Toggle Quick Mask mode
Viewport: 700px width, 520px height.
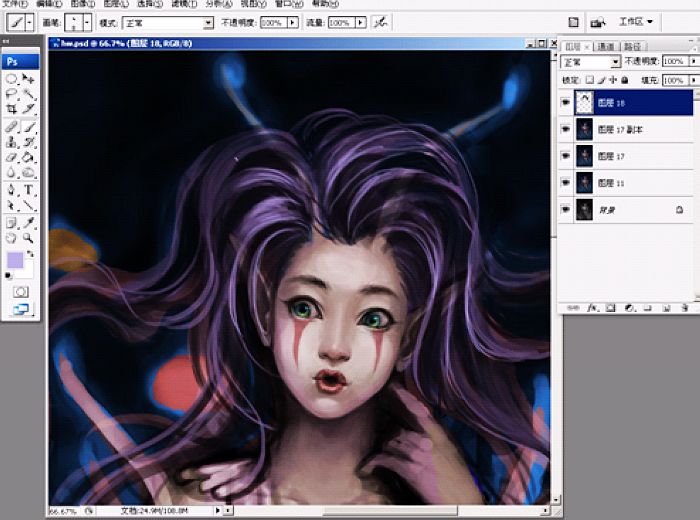coord(21,292)
